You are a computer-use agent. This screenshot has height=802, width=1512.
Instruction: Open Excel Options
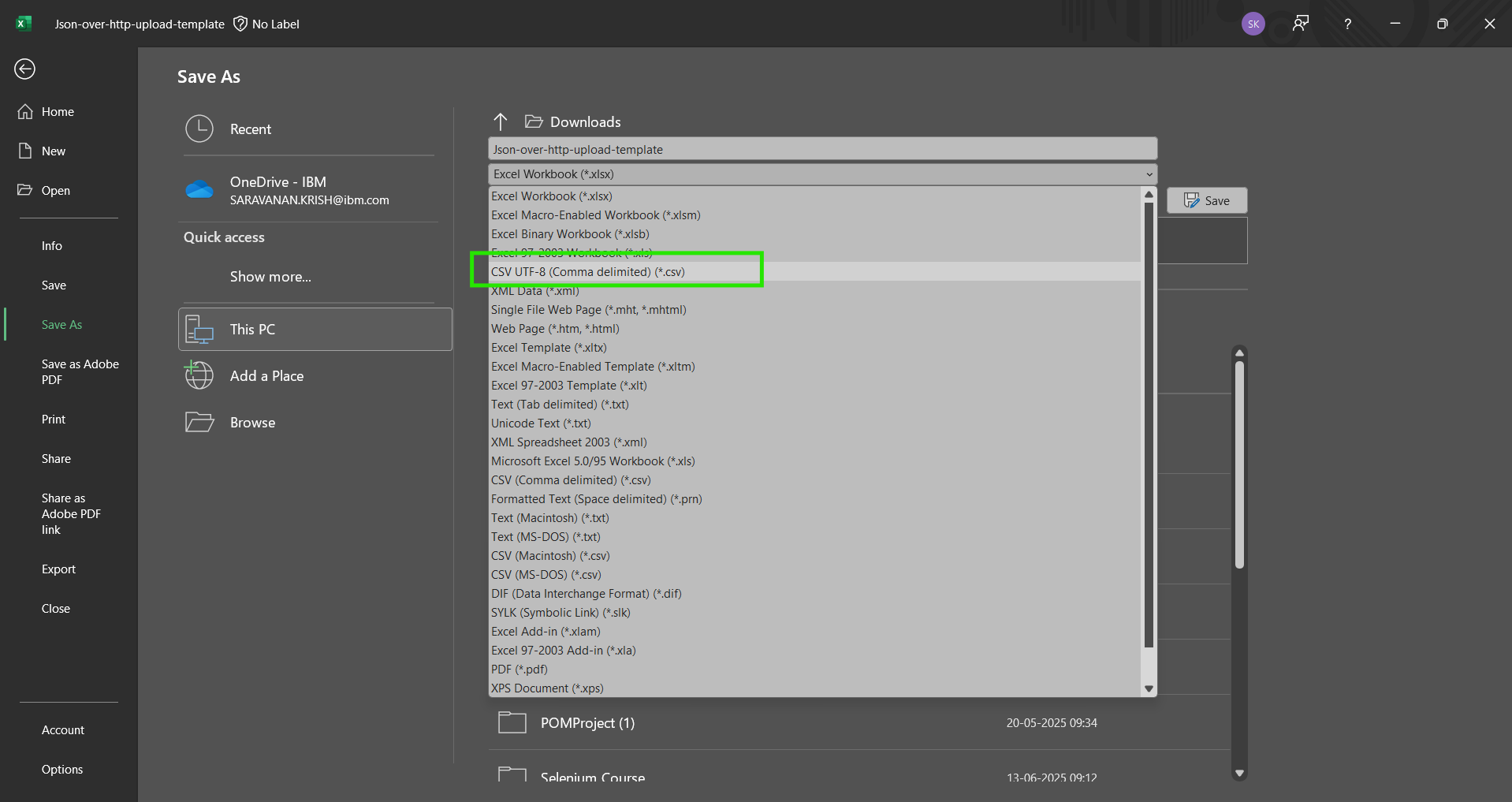[x=62, y=769]
